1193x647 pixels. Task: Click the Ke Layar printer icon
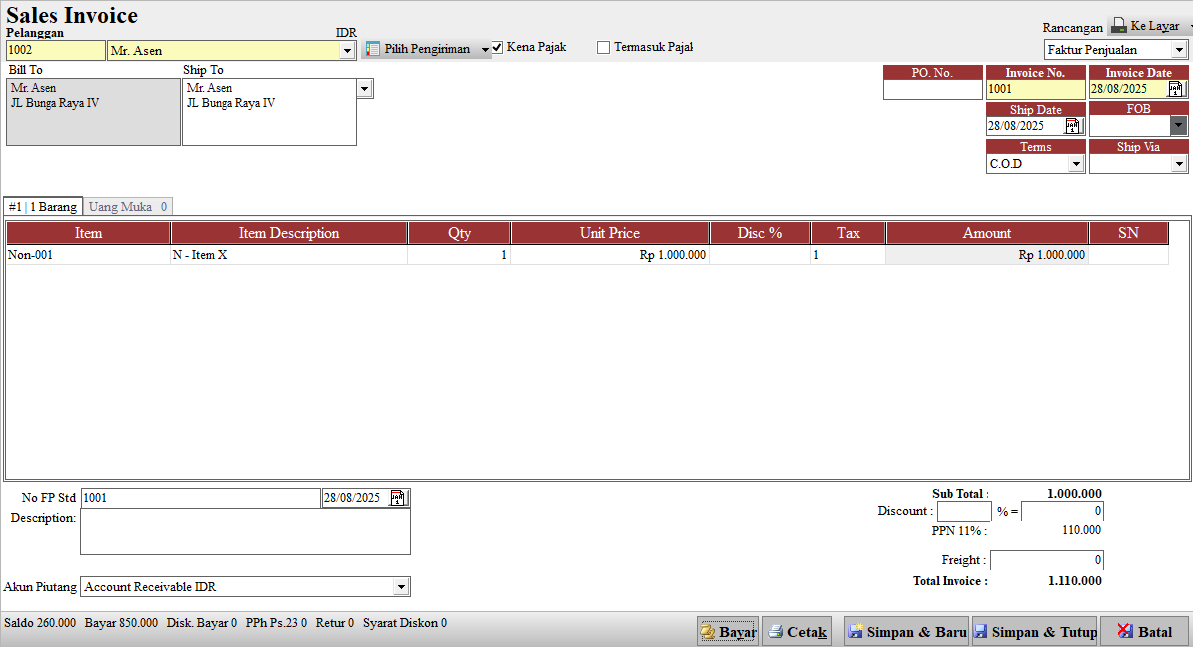[x=1118, y=26]
